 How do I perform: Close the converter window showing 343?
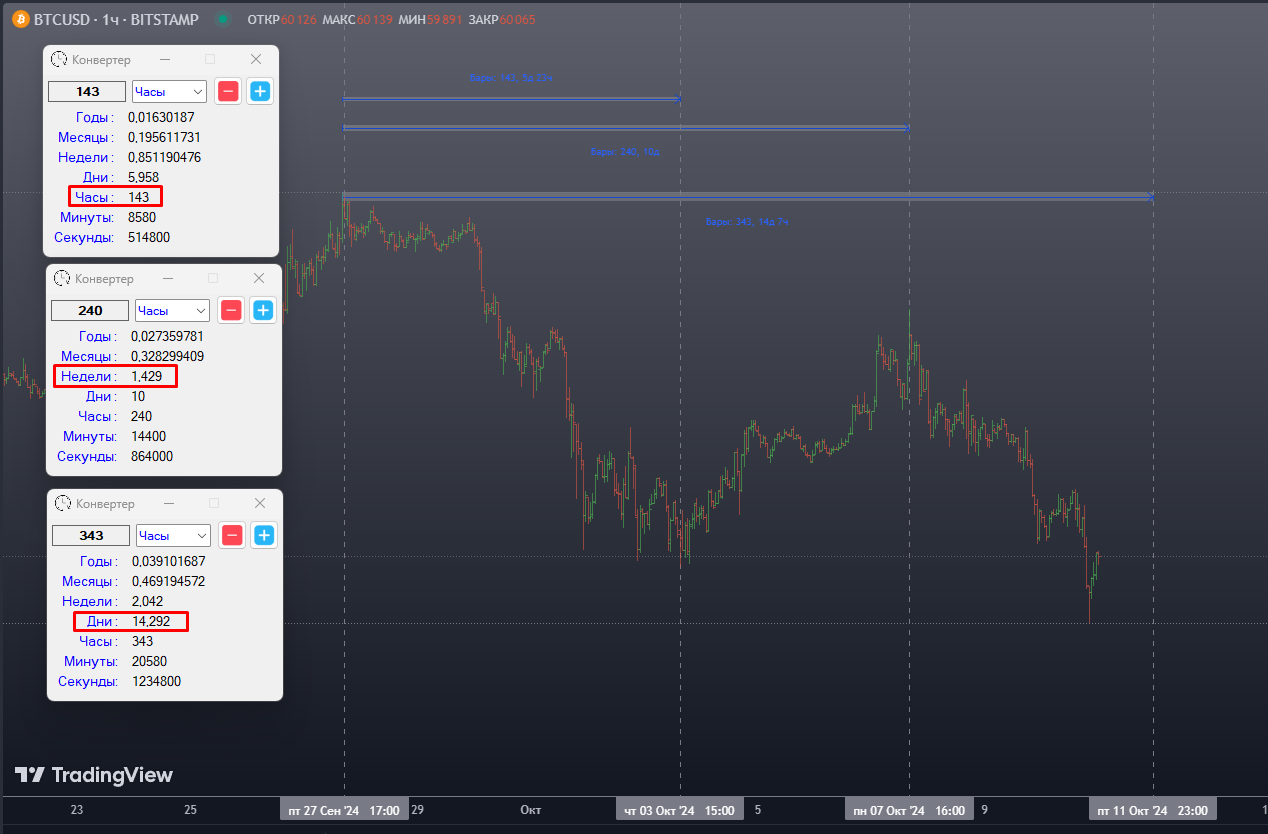tap(260, 503)
